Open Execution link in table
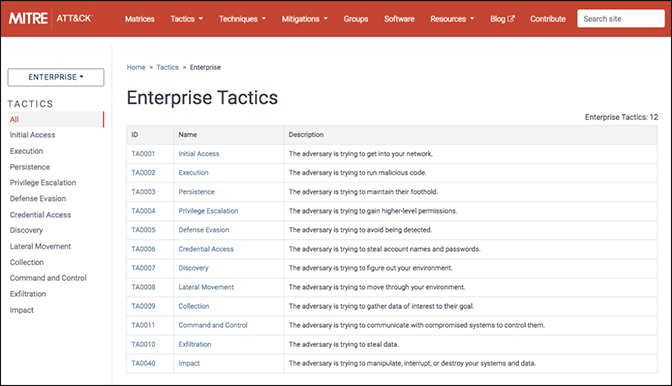Screen dimensions: 672x386 194,173
